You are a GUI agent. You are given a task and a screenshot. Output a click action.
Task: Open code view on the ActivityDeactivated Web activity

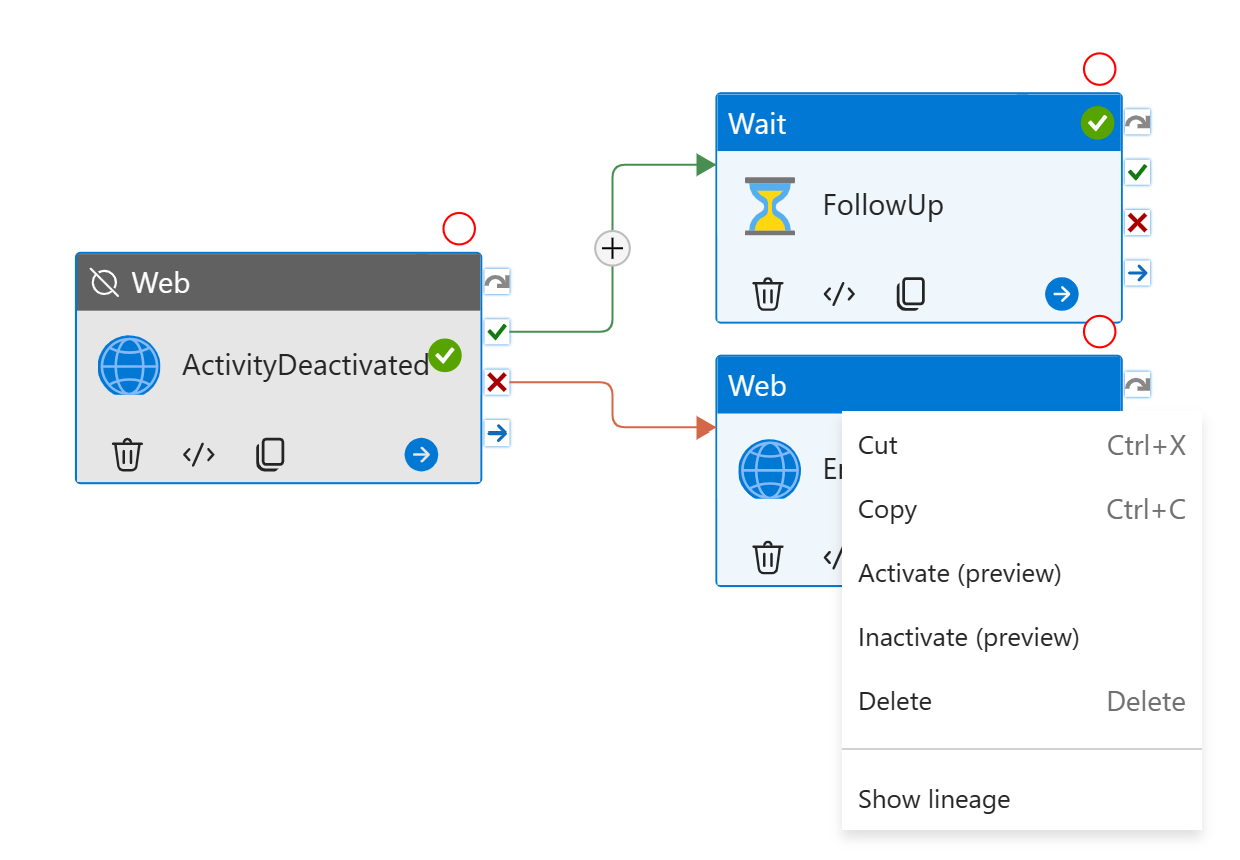pos(198,454)
